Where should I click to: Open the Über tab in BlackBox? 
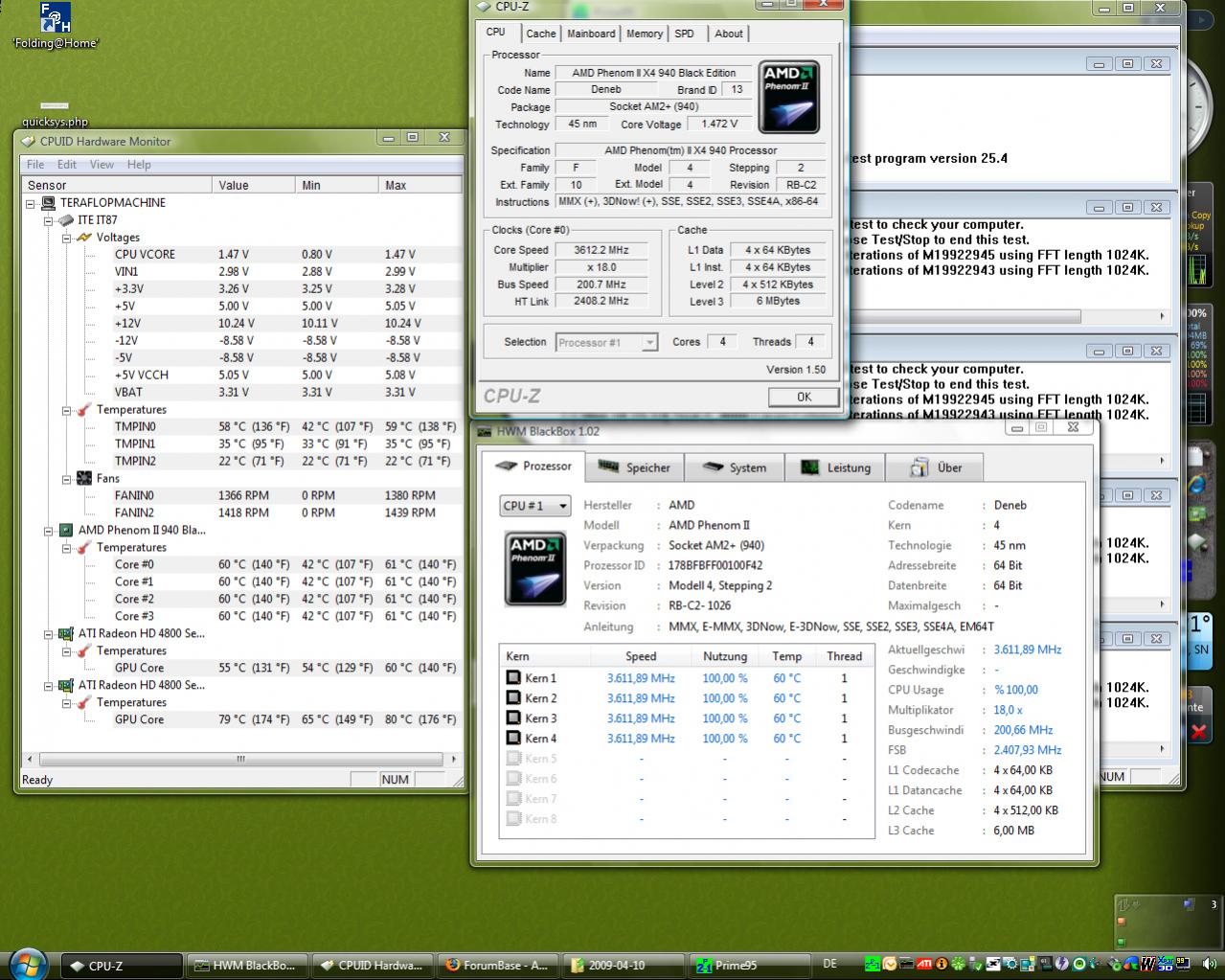tap(936, 467)
